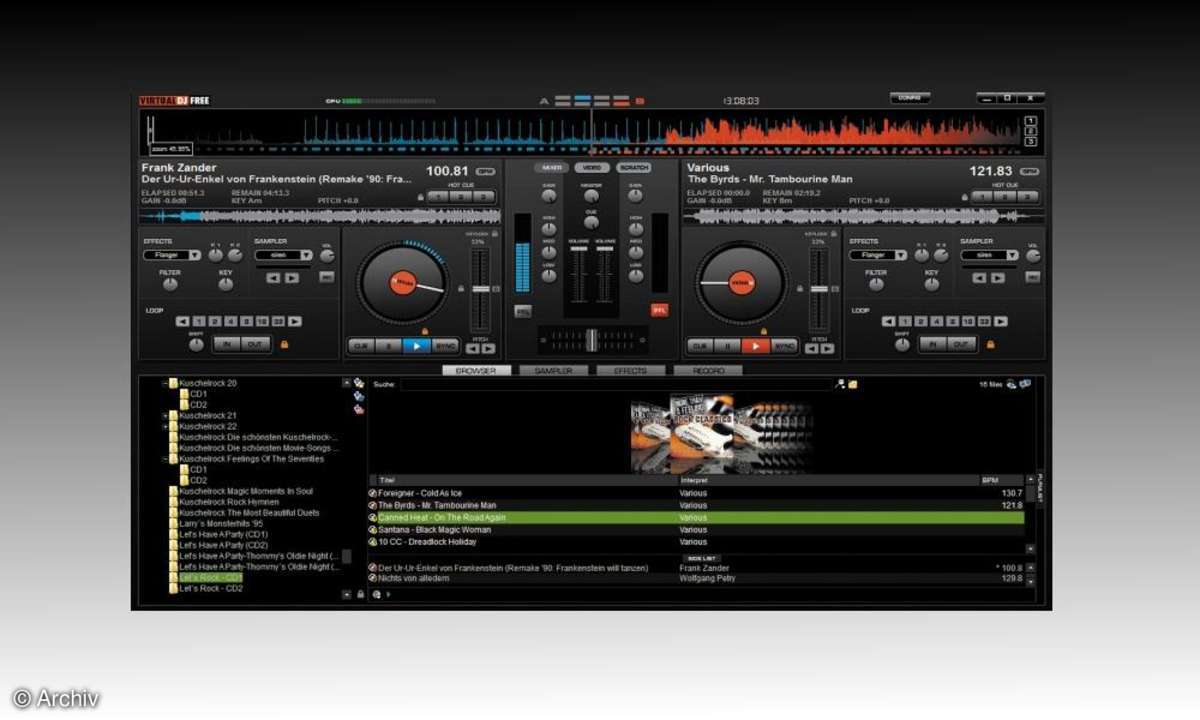Click the left turntable platter

404,283
